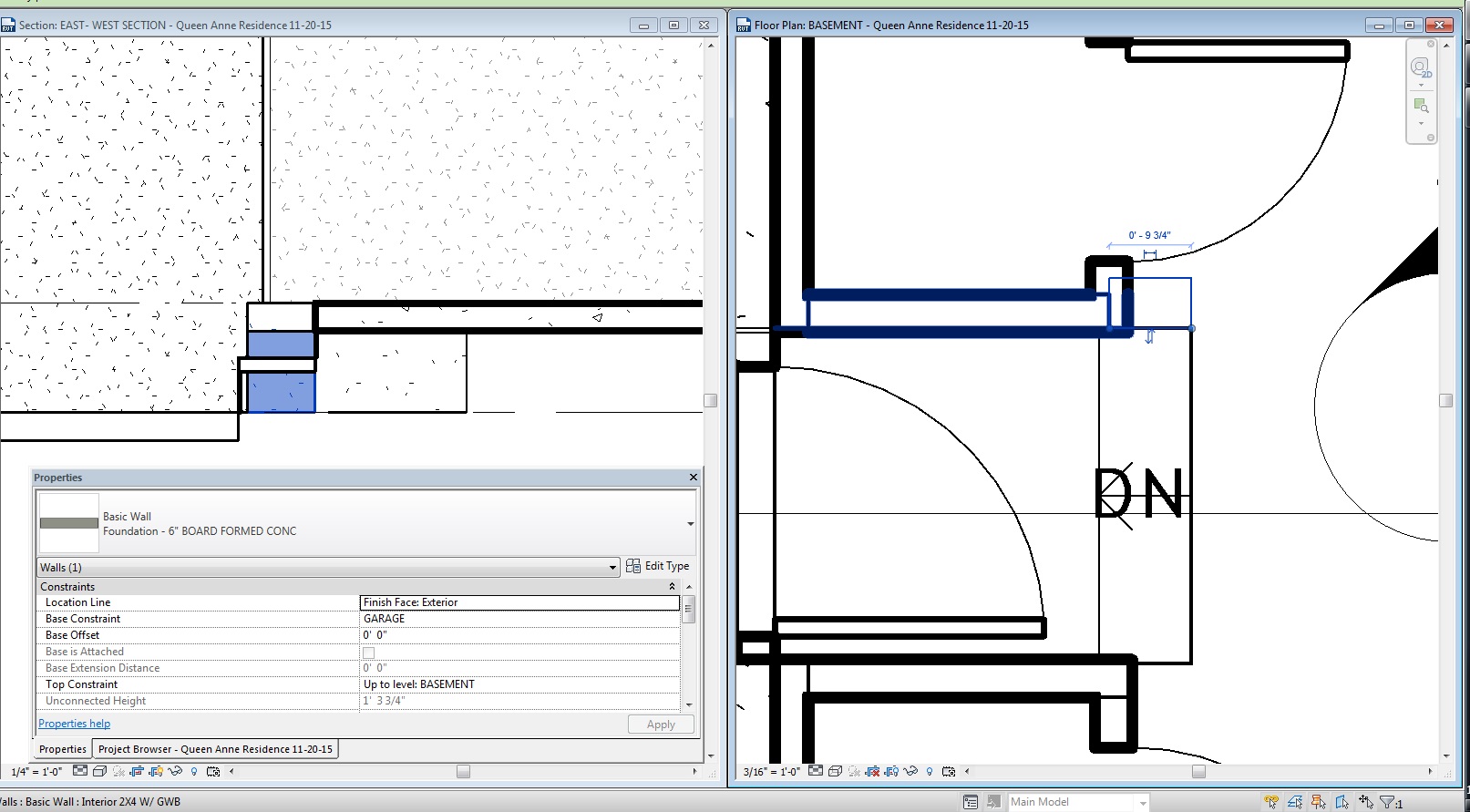Minimize the Floor Plan: BASEMENT window
This screenshot has height=812, width=1470.
[1379, 26]
